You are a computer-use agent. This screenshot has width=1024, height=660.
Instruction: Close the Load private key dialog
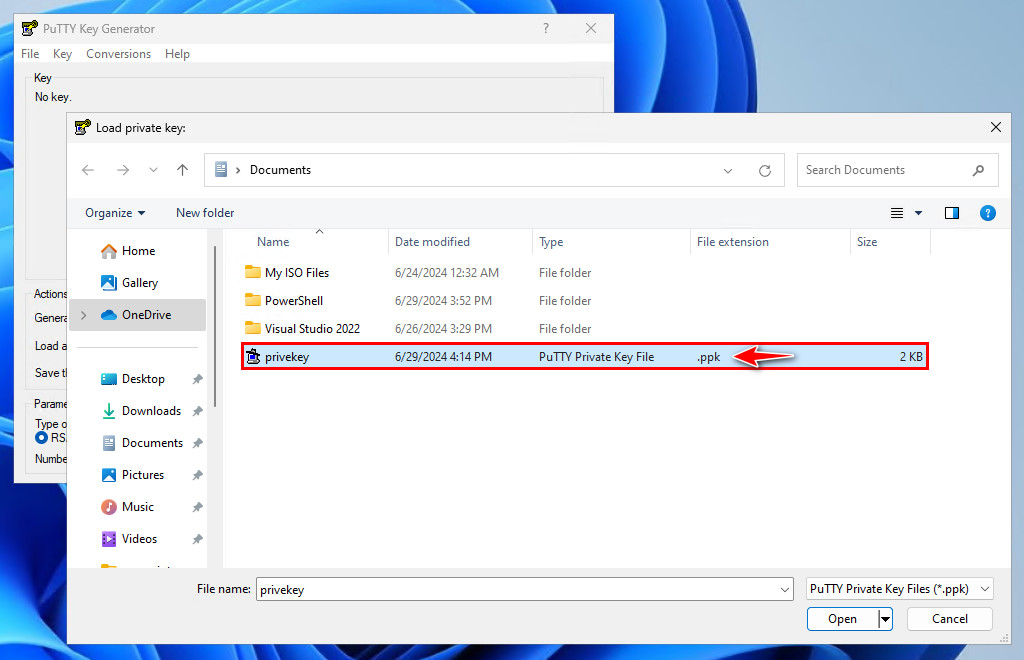click(995, 127)
